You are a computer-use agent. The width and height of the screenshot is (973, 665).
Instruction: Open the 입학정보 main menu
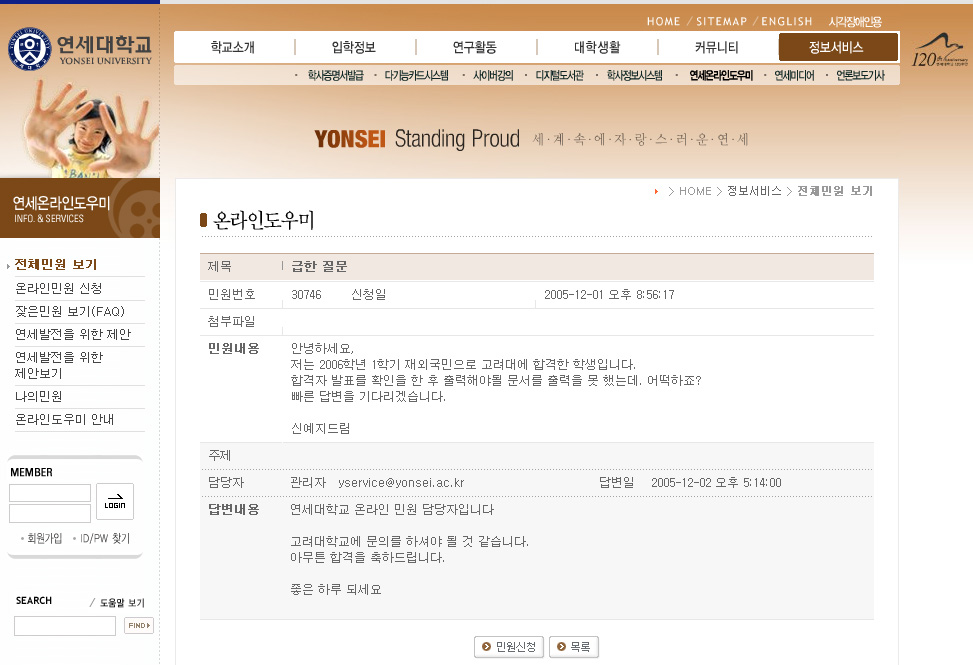354,47
